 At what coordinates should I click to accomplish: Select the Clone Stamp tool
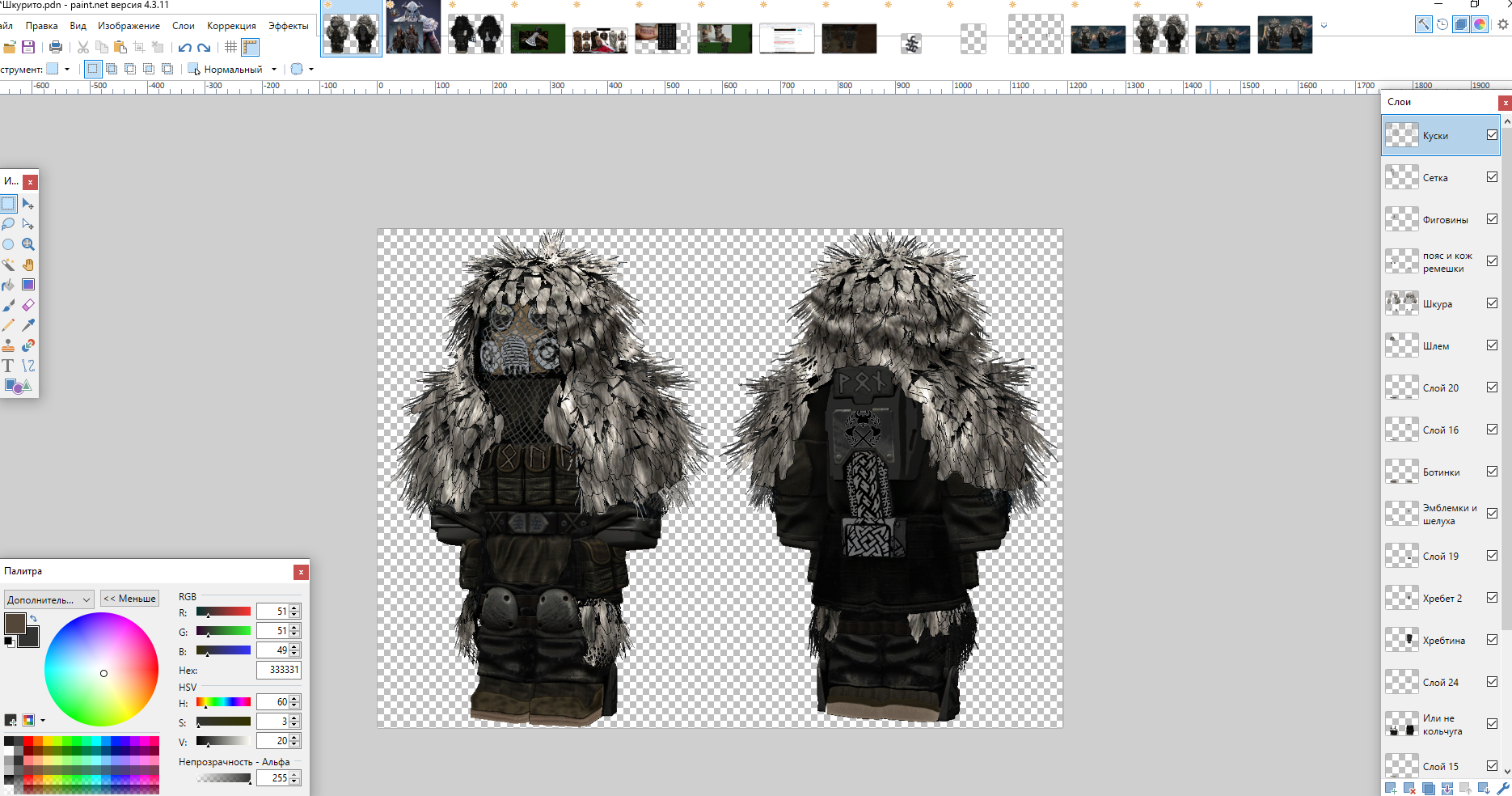(x=8, y=345)
